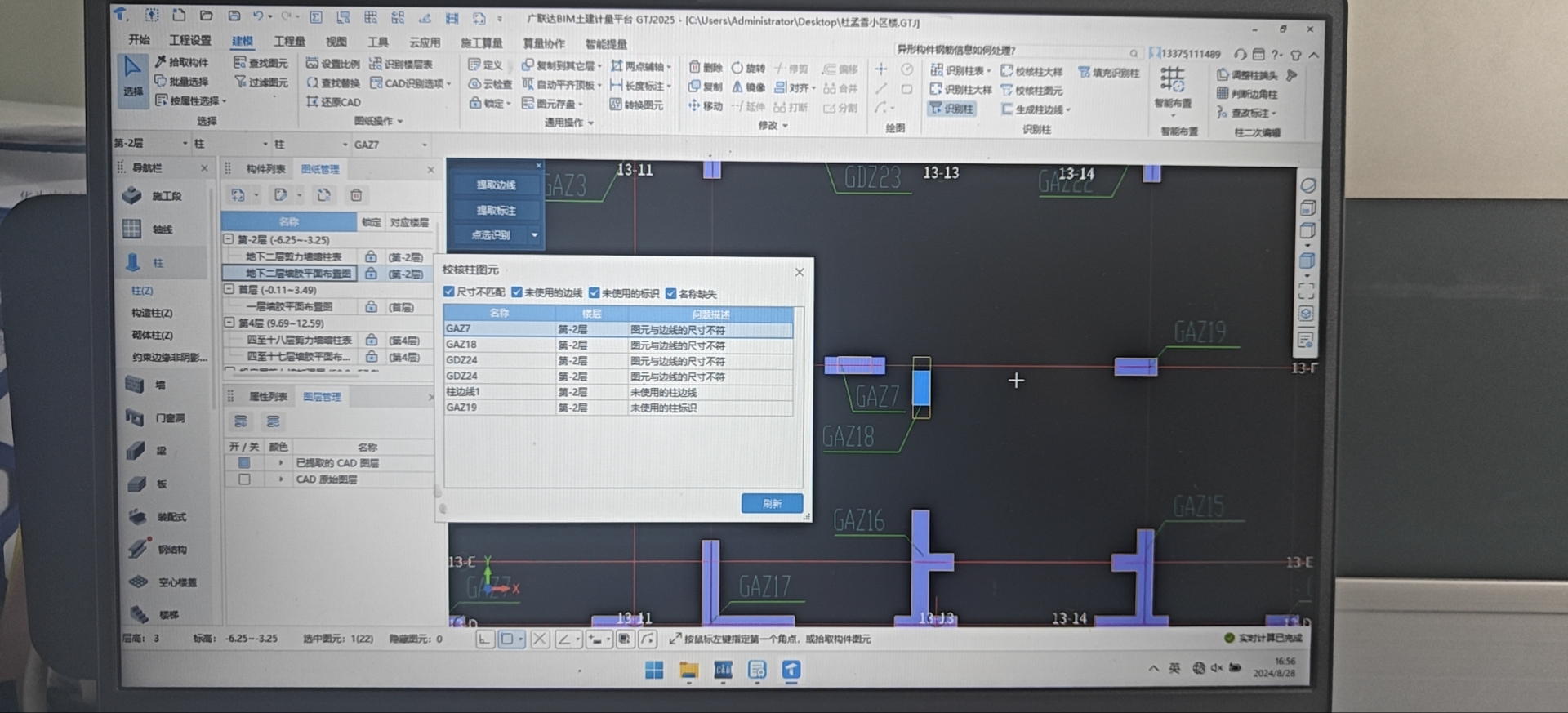Click 调整柱端头 tool
The image size is (1568, 713).
click(x=1247, y=75)
